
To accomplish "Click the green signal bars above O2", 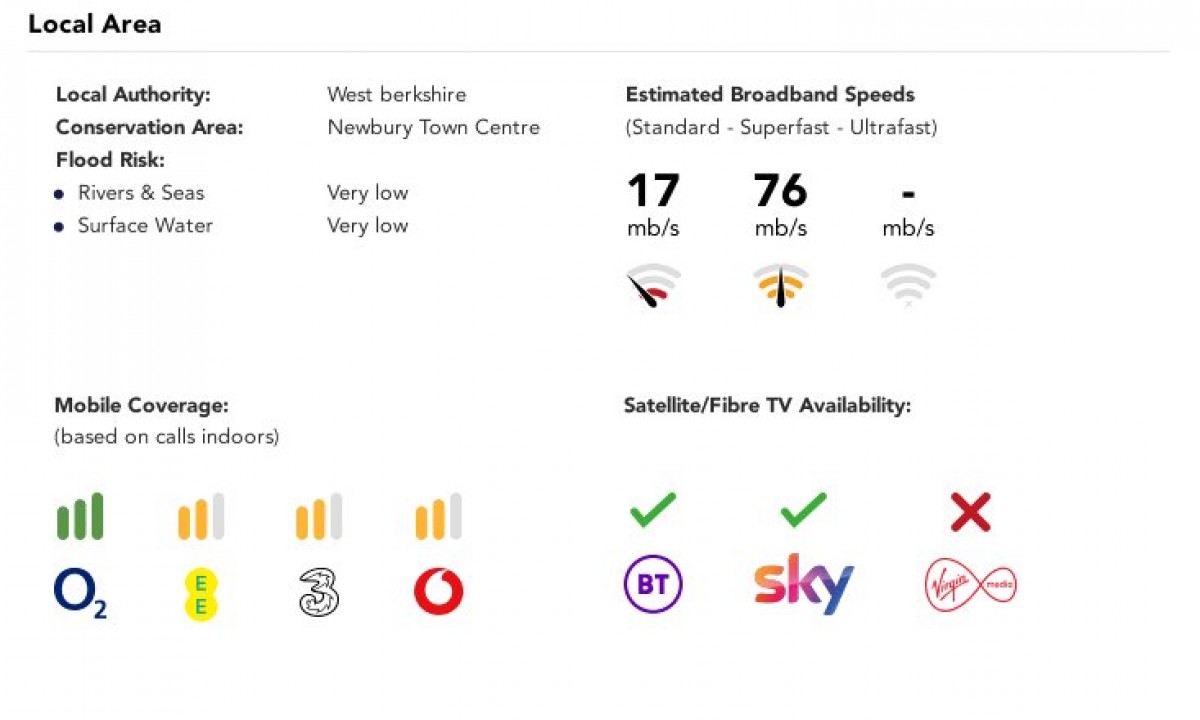I will click(x=80, y=516).
